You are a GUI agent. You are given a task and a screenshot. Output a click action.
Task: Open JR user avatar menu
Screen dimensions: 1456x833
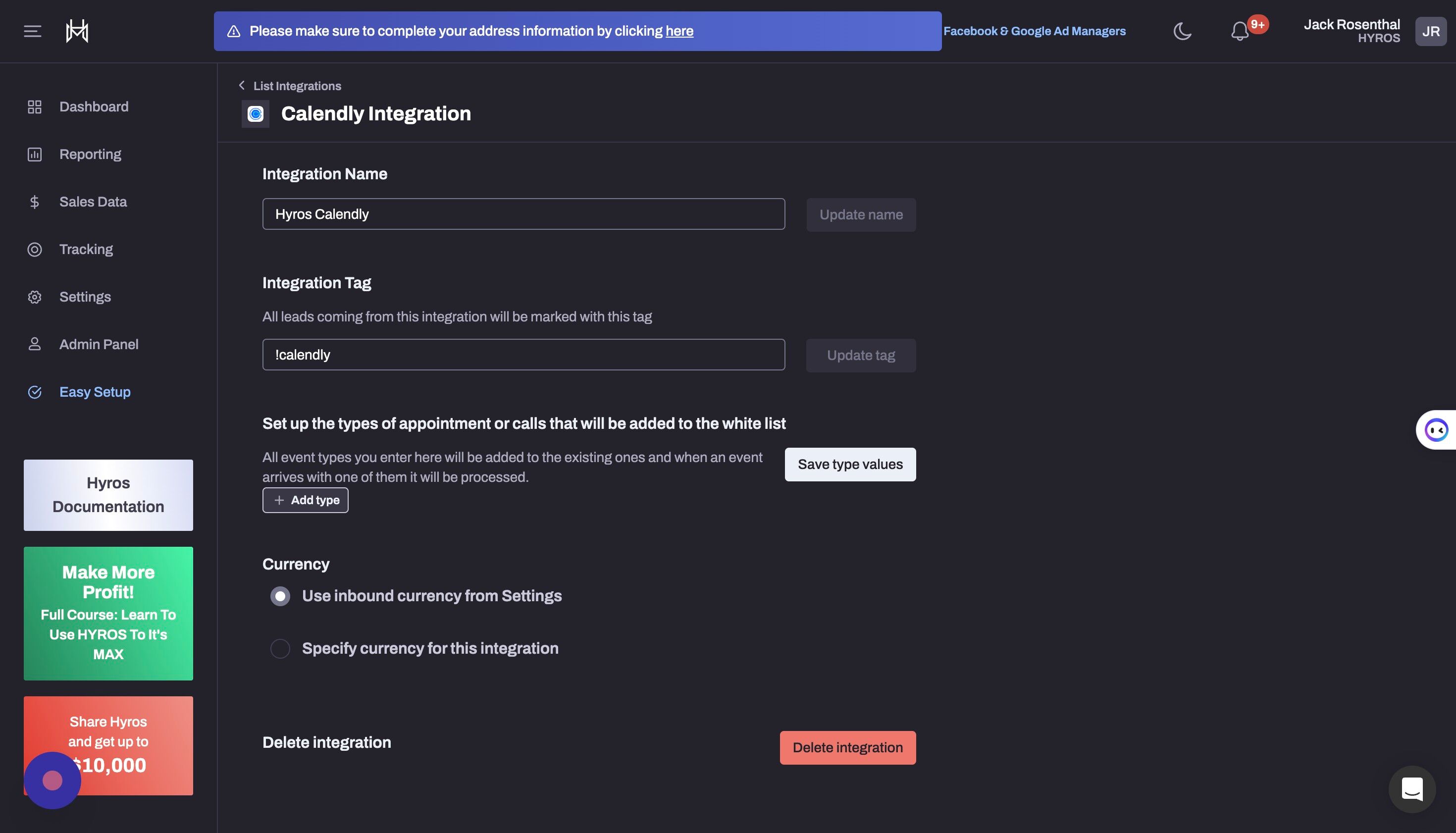[1430, 31]
